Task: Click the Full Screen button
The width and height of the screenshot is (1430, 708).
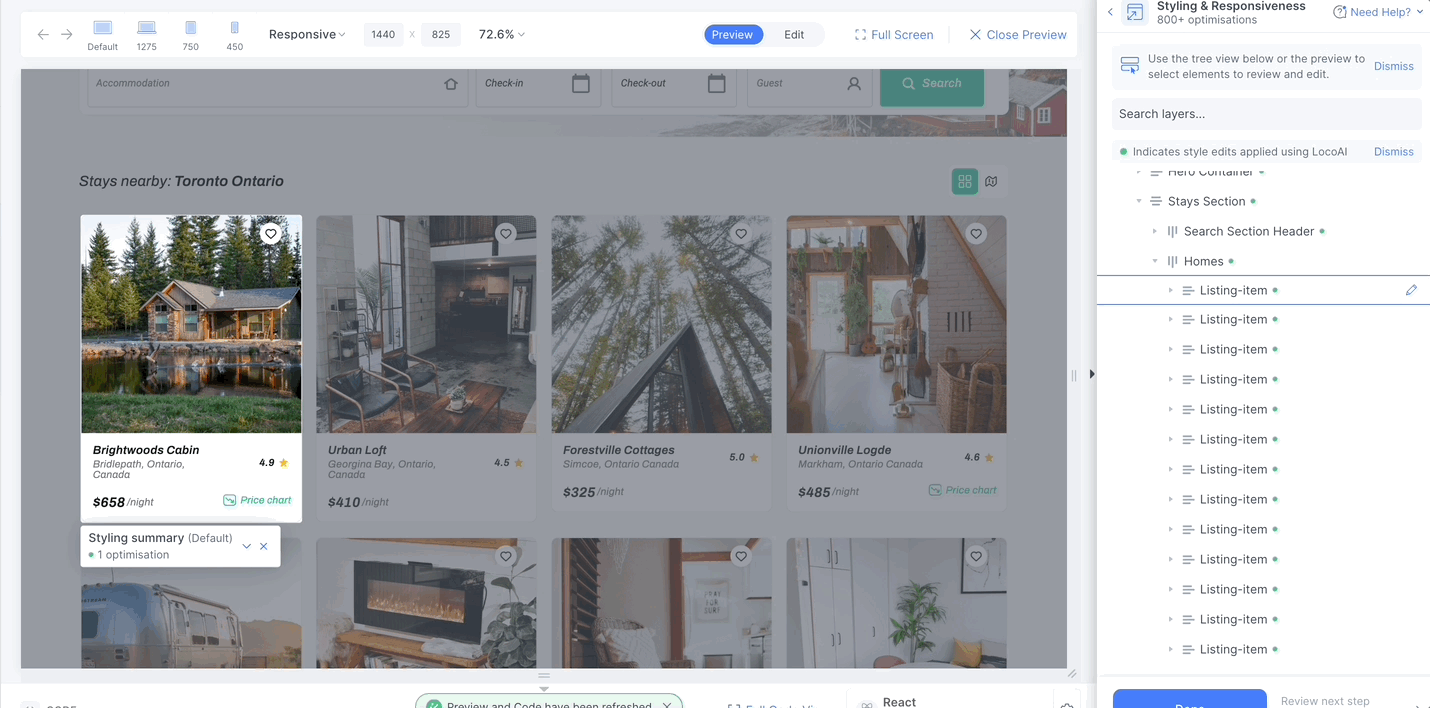Action: [x=894, y=34]
